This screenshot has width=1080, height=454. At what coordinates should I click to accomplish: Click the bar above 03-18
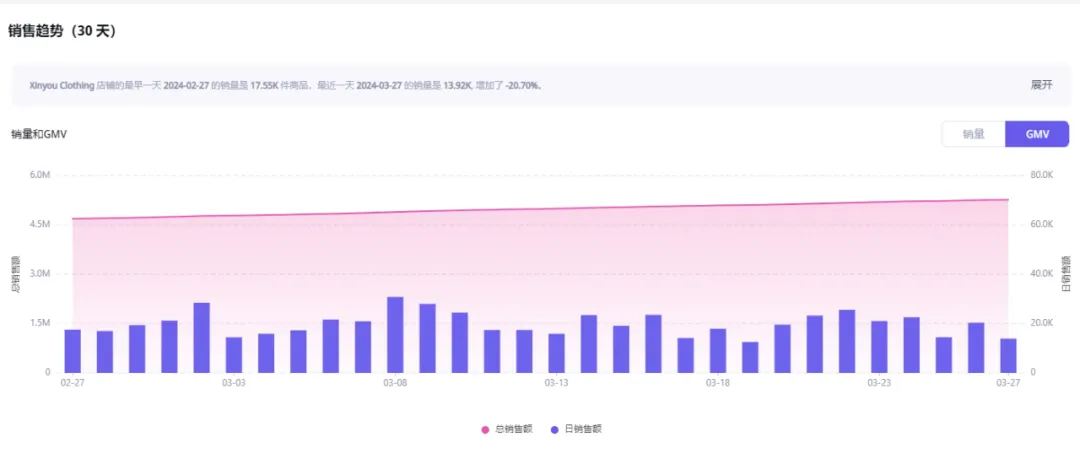(718, 351)
